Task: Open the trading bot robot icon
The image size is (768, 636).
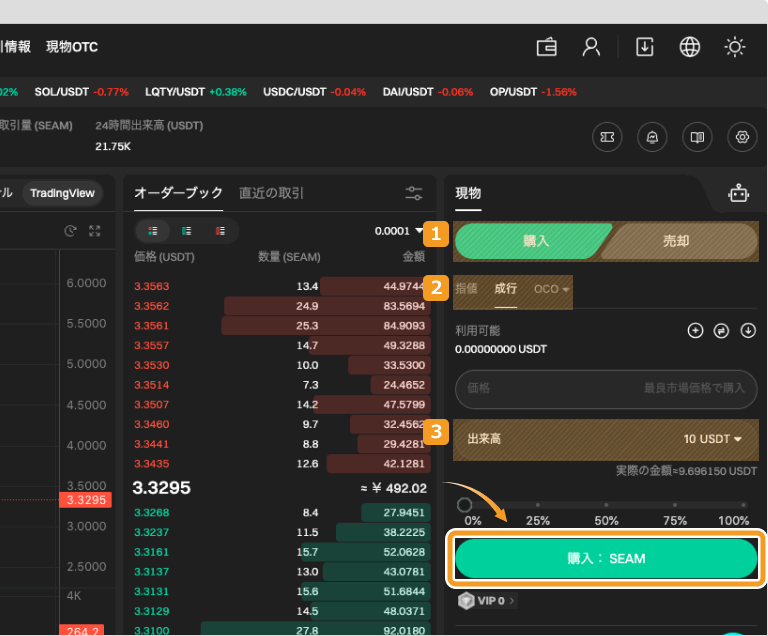Action: [x=739, y=194]
